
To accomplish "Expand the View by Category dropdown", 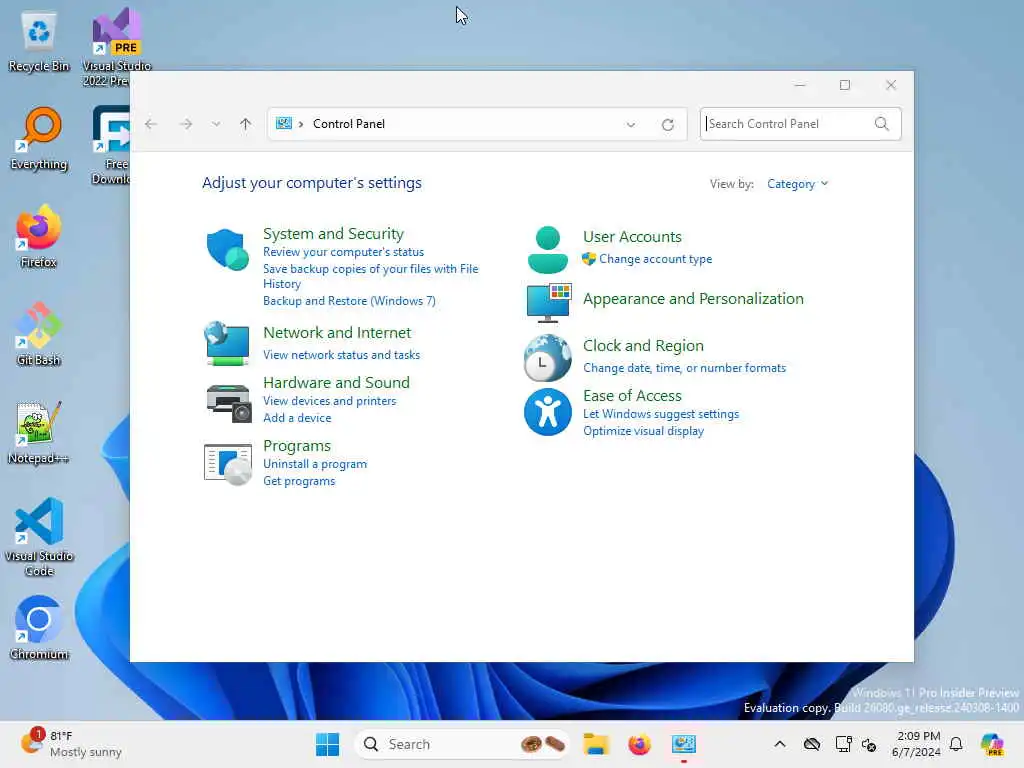I will [x=797, y=184].
